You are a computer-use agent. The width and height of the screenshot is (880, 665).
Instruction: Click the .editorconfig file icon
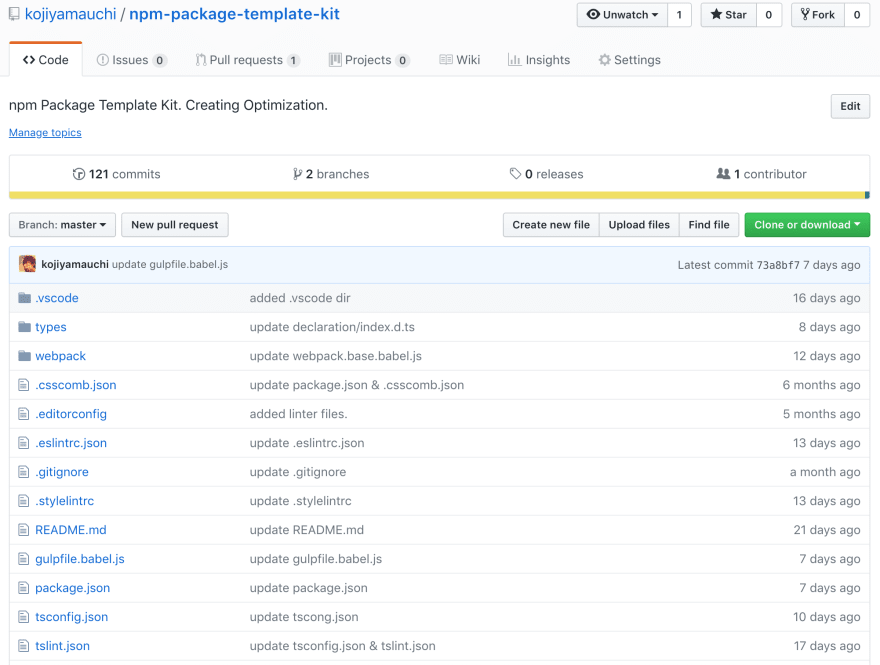pyautogui.click(x=24, y=414)
